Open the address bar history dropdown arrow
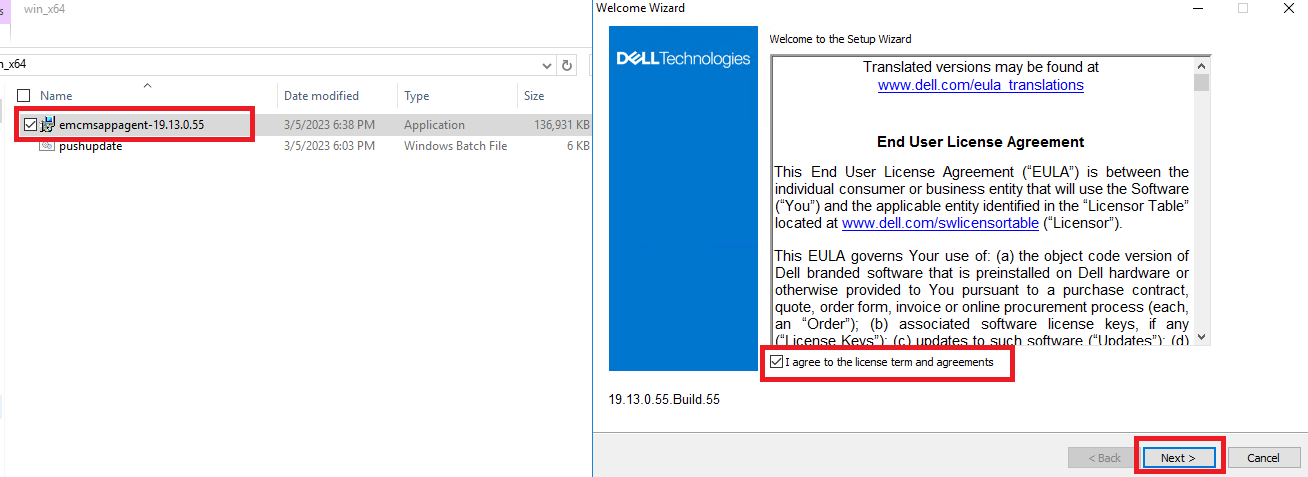The image size is (1308, 477). pyautogui.click(x=546, y=66)
